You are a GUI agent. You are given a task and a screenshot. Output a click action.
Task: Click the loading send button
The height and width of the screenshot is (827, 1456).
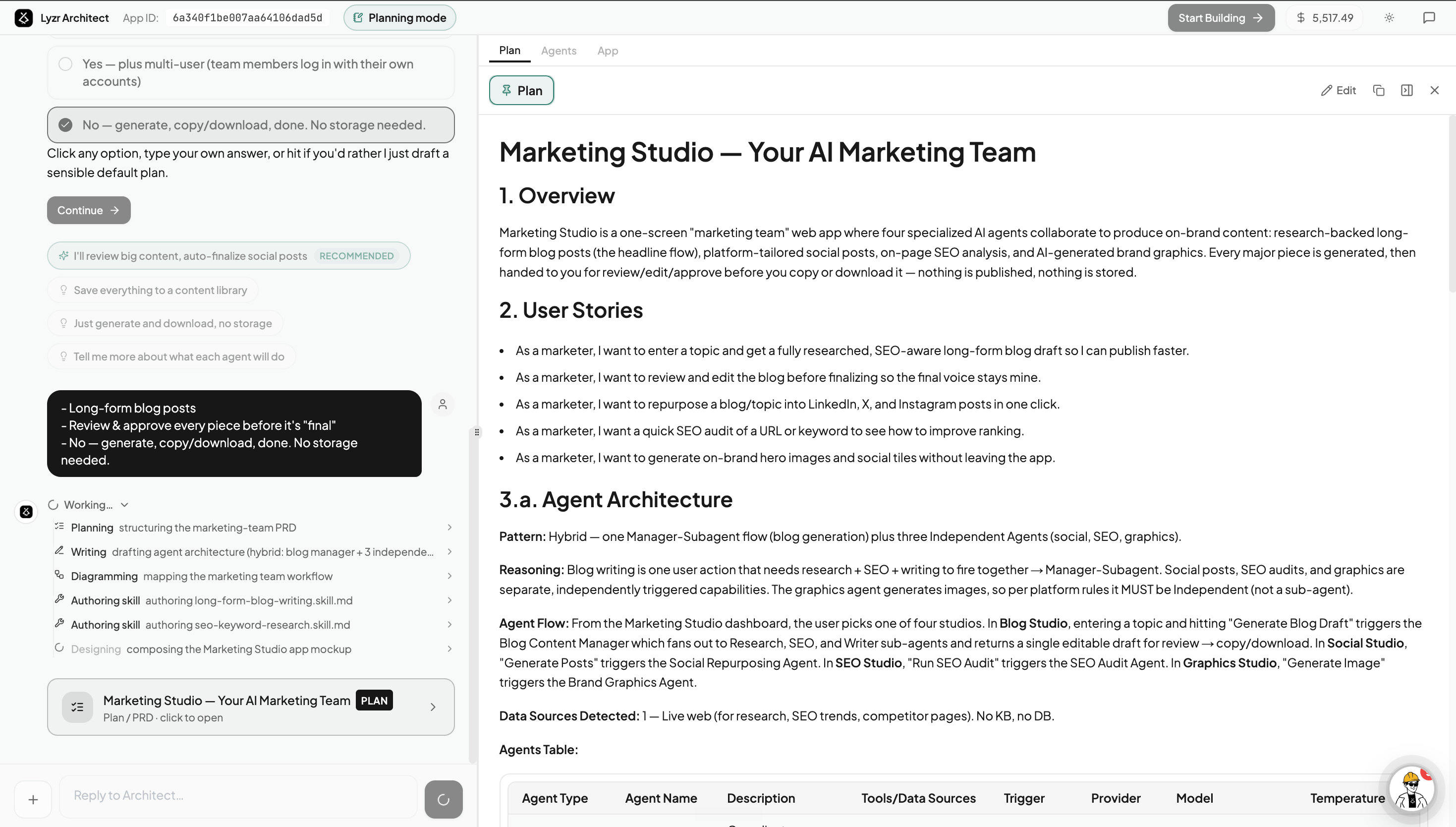[444, 800]
